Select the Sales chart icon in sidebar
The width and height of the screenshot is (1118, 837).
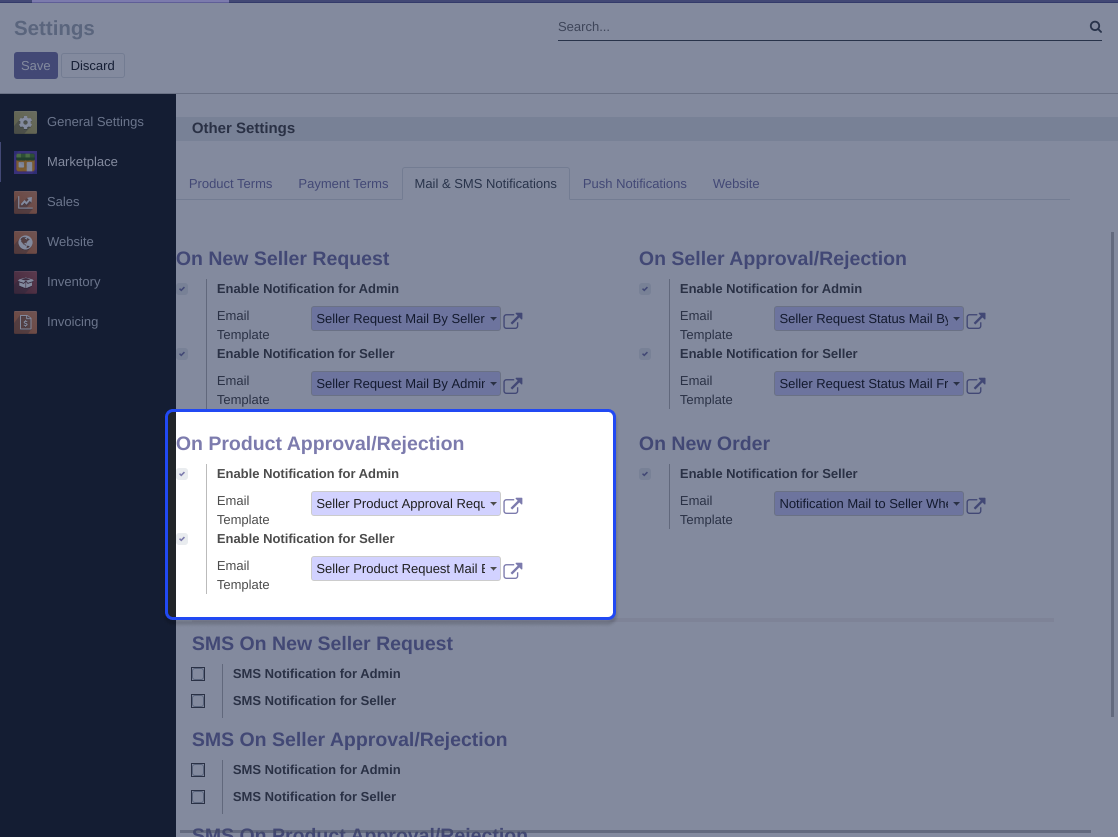coord(26,202)
